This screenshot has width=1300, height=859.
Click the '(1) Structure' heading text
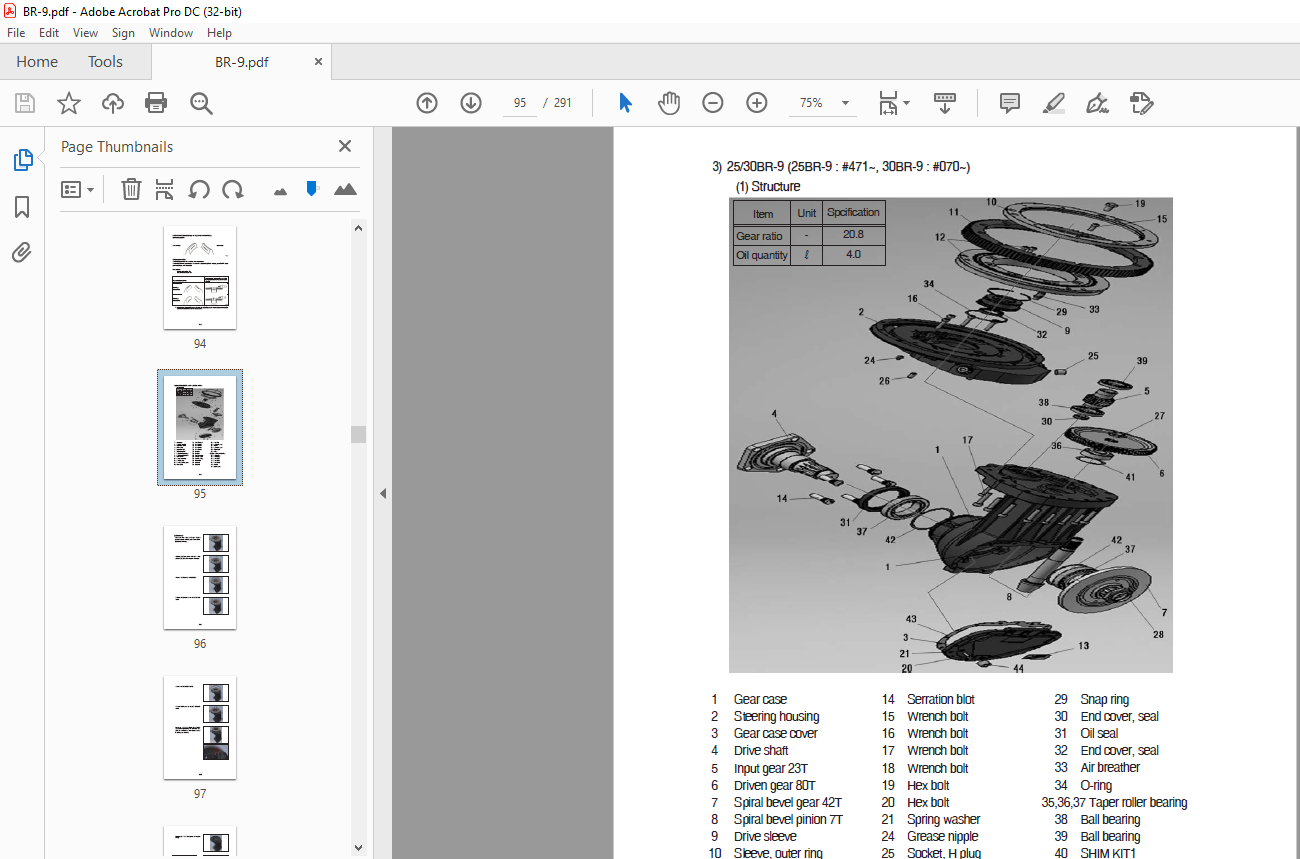click(x=768, y=187)
